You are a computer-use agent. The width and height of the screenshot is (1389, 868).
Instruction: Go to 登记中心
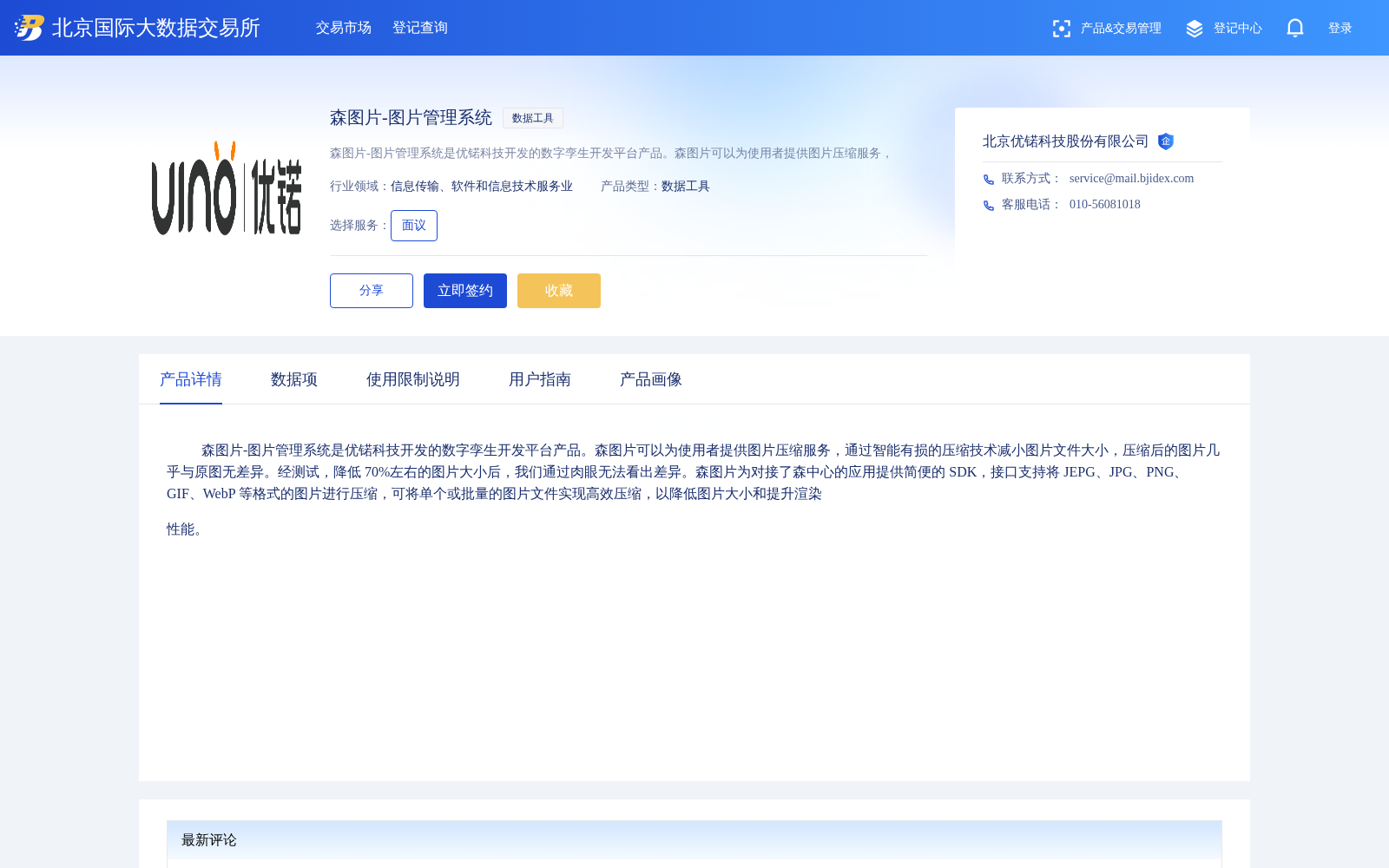tap(1237, 29)
